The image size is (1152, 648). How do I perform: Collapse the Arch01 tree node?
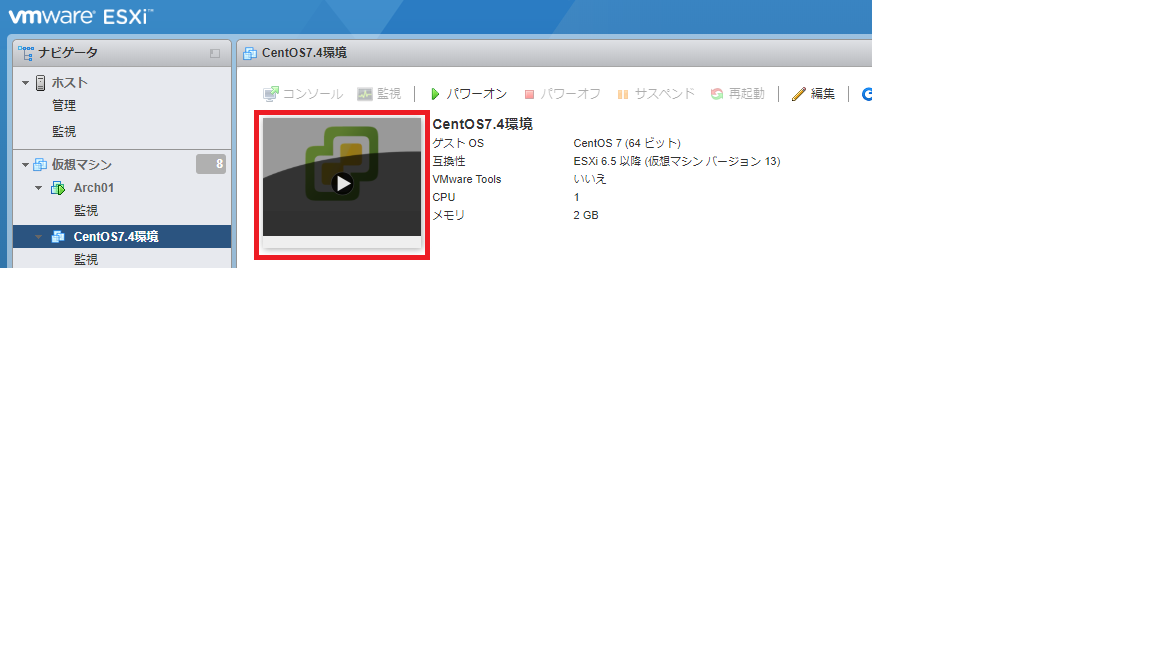coord(38,188)
